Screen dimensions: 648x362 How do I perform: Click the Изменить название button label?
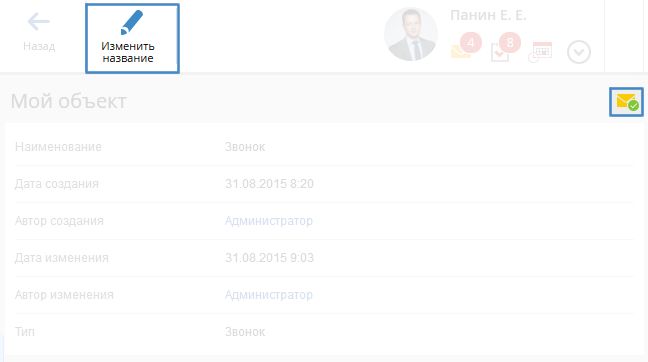128,52
